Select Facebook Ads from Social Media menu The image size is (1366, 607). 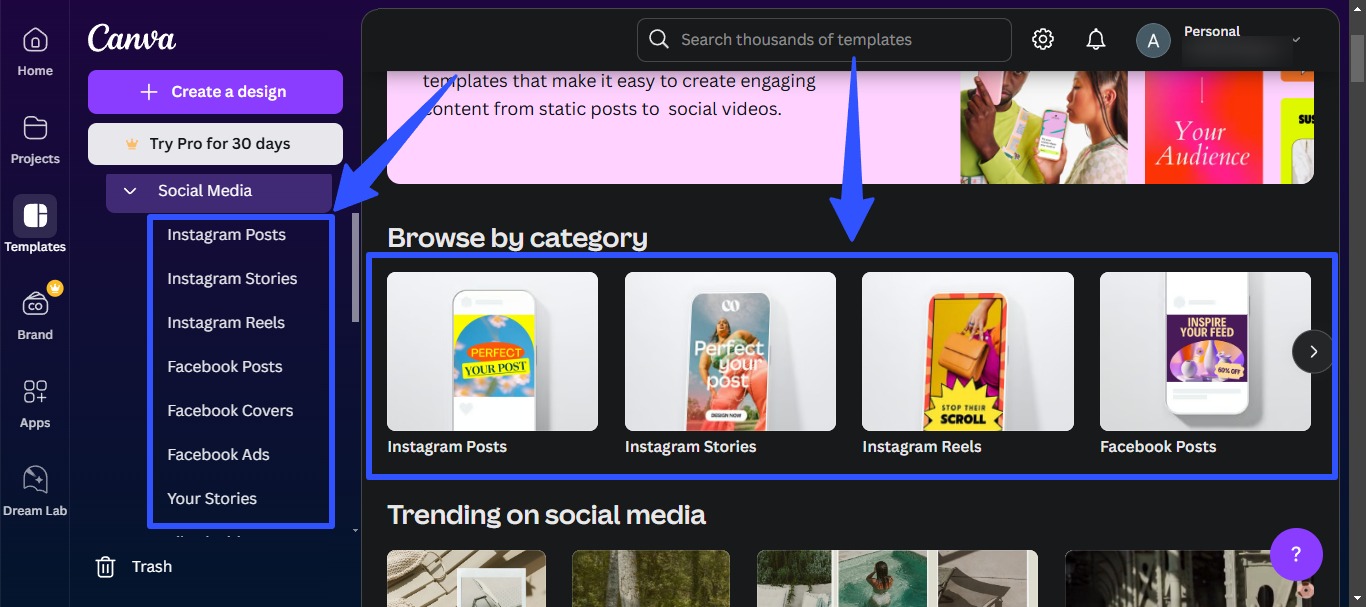tap(218, 454)
